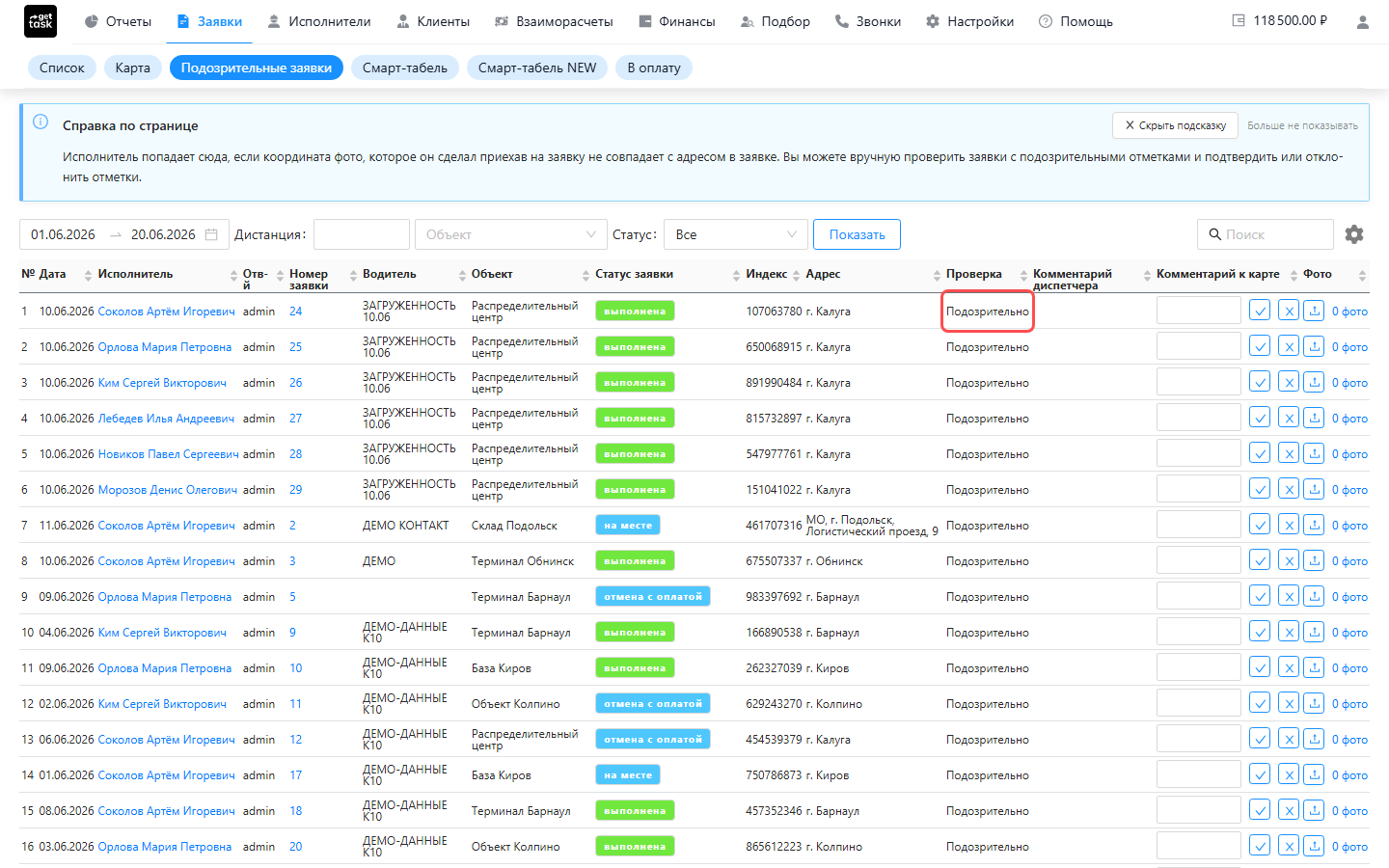The image size is (1389, 868).
Task: Confirm the mark for request 2 at Склад Подольск
Action: (1260, 525)
